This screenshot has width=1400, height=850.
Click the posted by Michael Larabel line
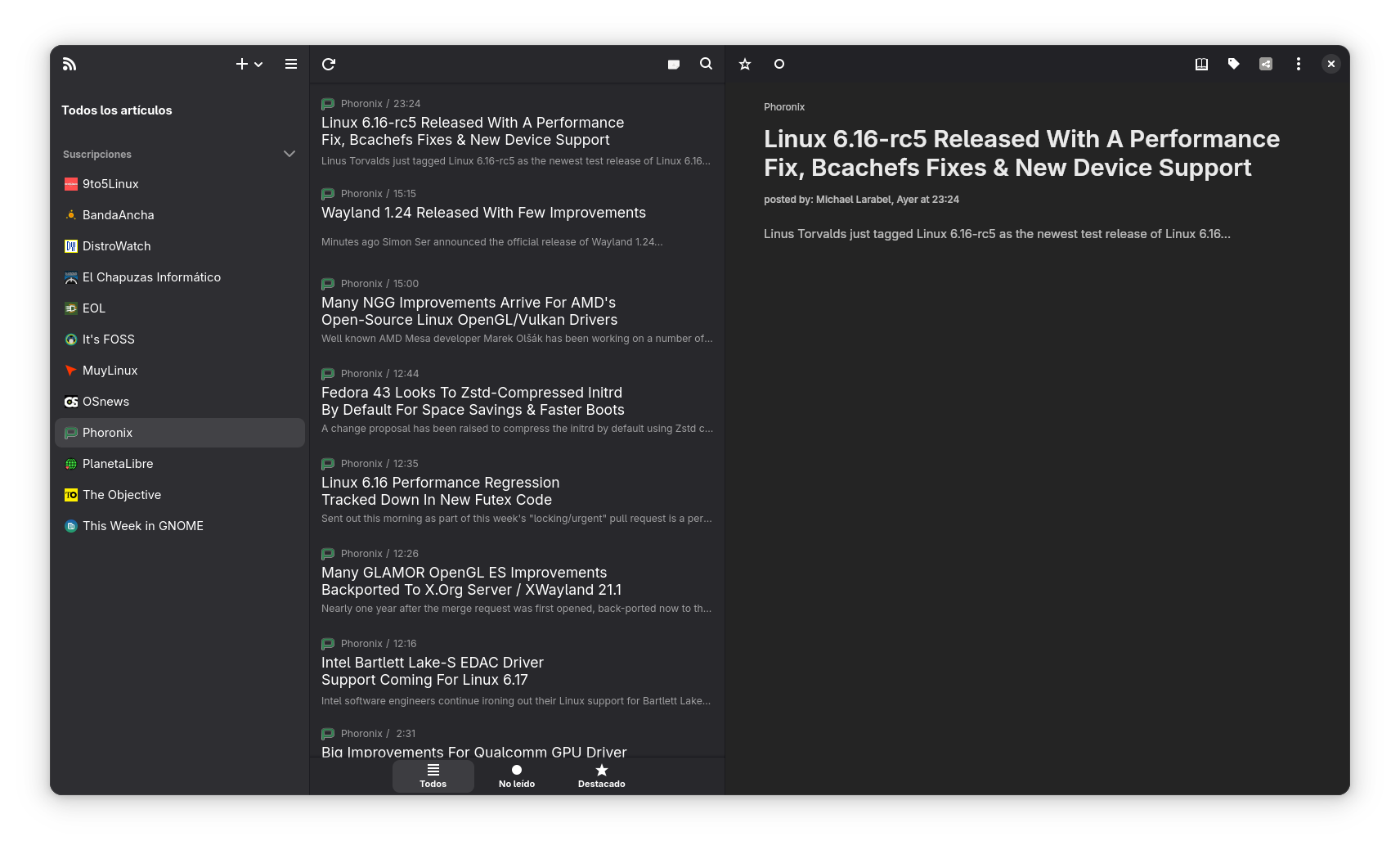[861, 200]
